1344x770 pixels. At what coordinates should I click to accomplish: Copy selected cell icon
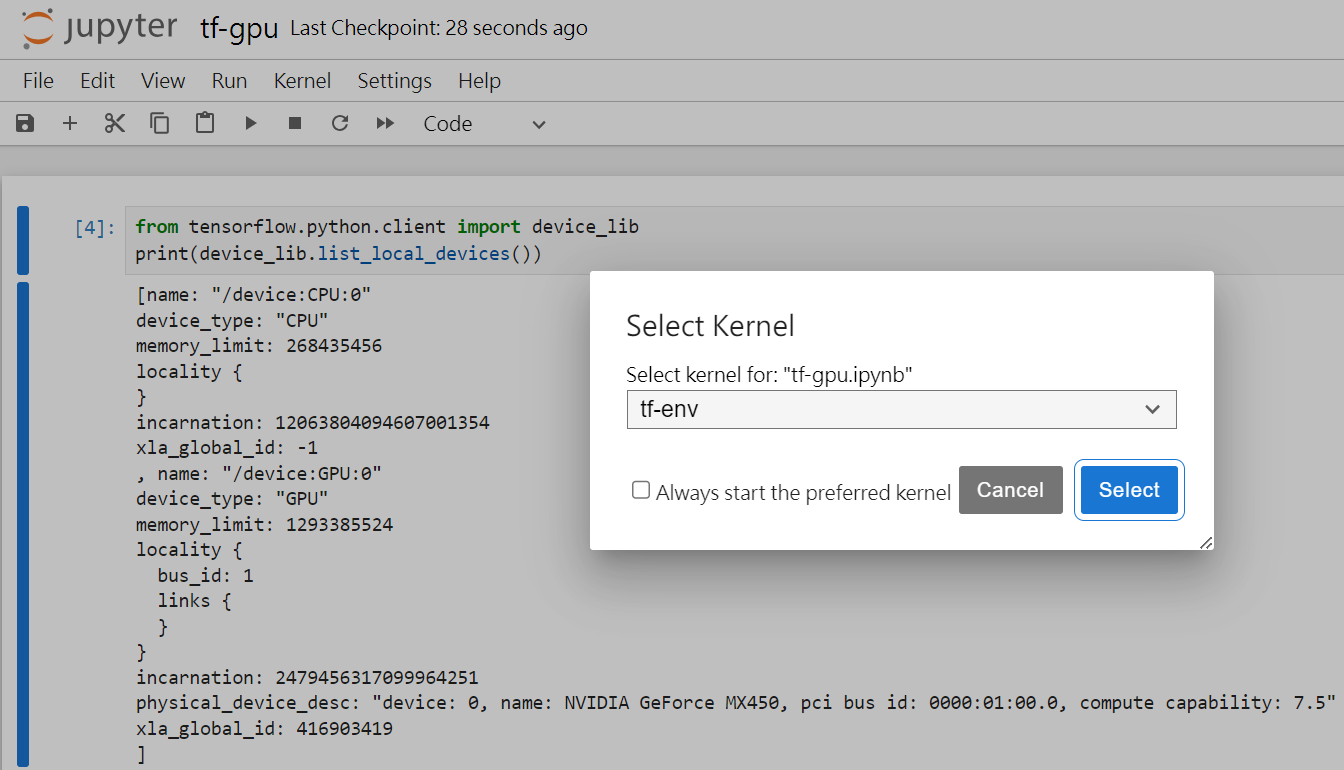(x=160, y=123)
